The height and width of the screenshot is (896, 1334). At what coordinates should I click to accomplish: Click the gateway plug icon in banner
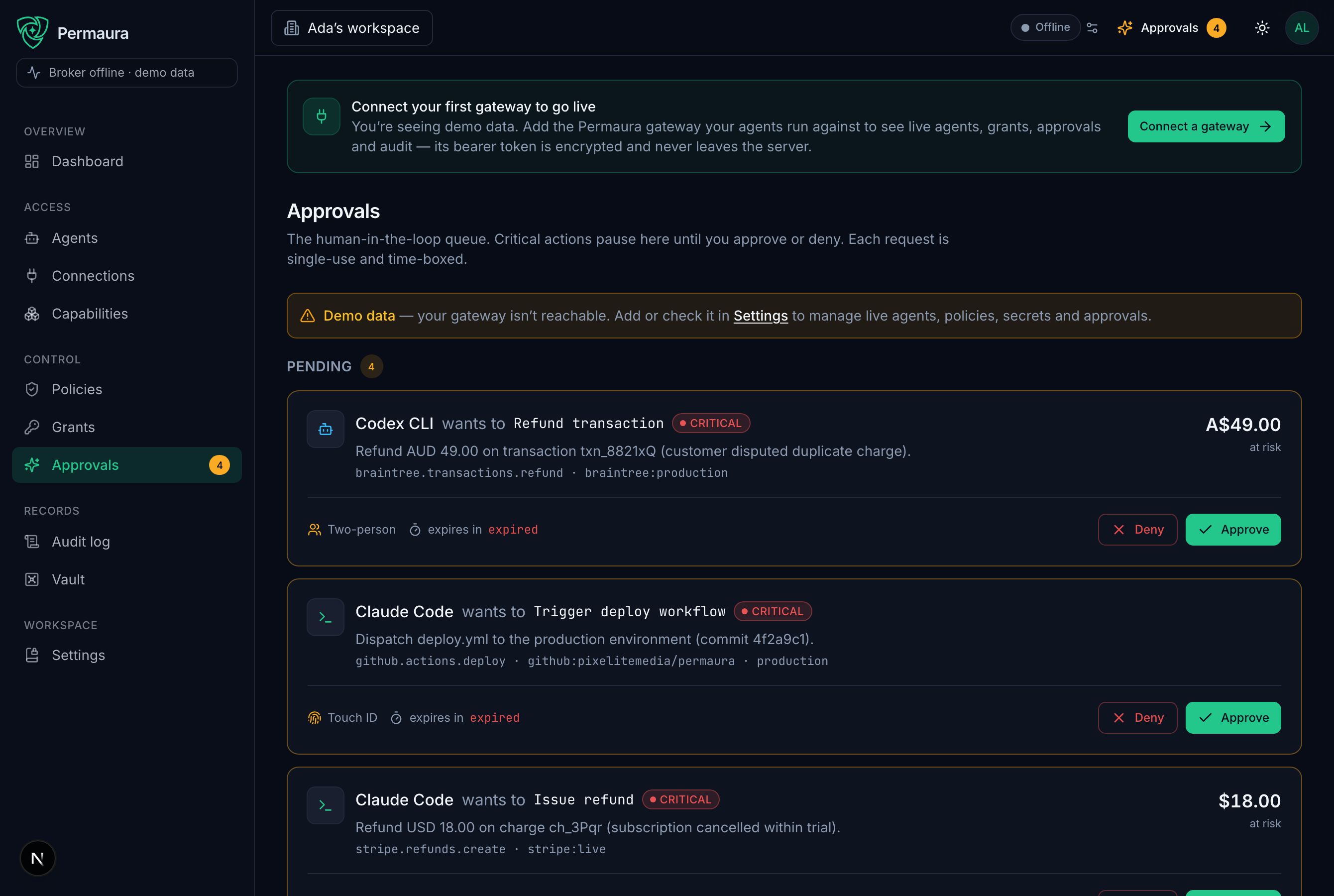(x=322, y=116)
